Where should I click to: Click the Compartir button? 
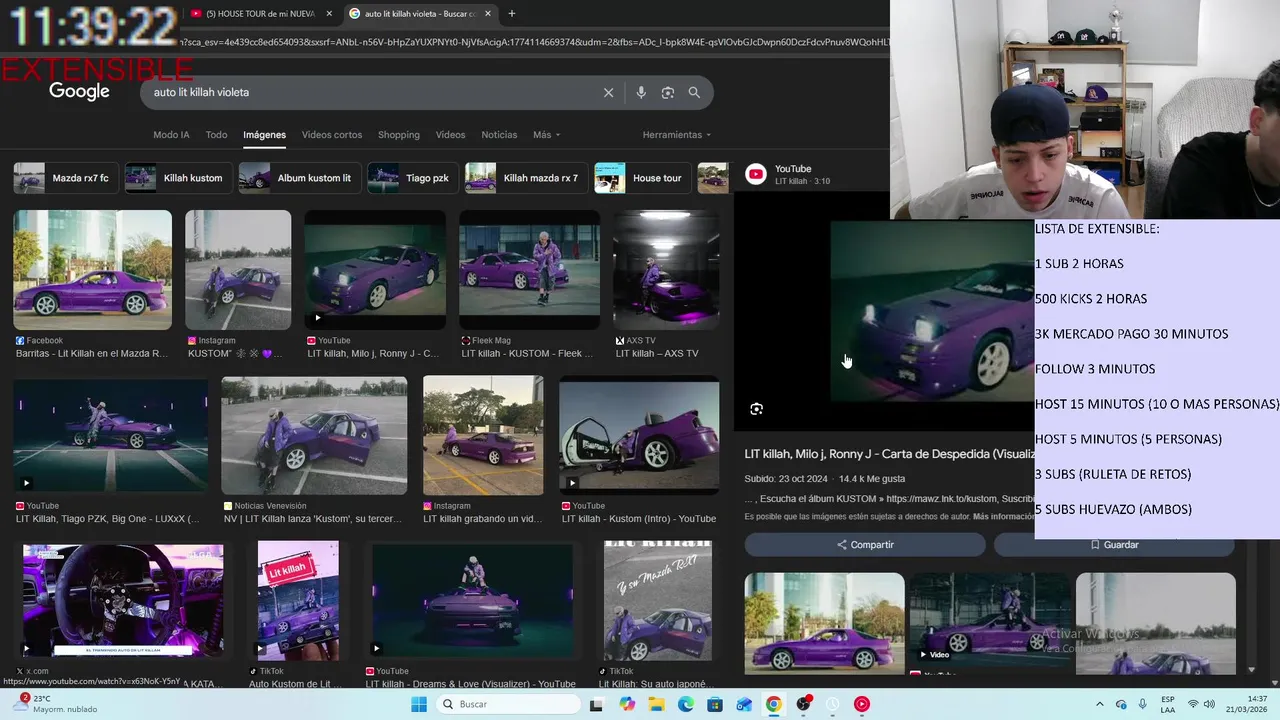[865, 545]
